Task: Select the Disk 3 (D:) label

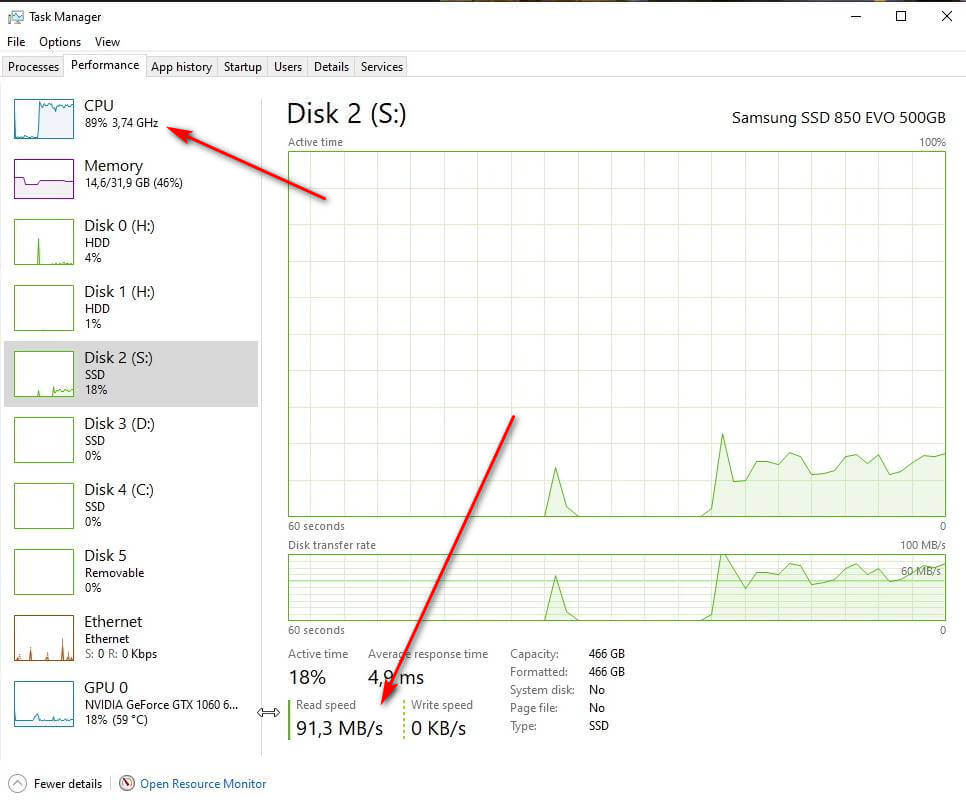Action: (x=120, y=424)
